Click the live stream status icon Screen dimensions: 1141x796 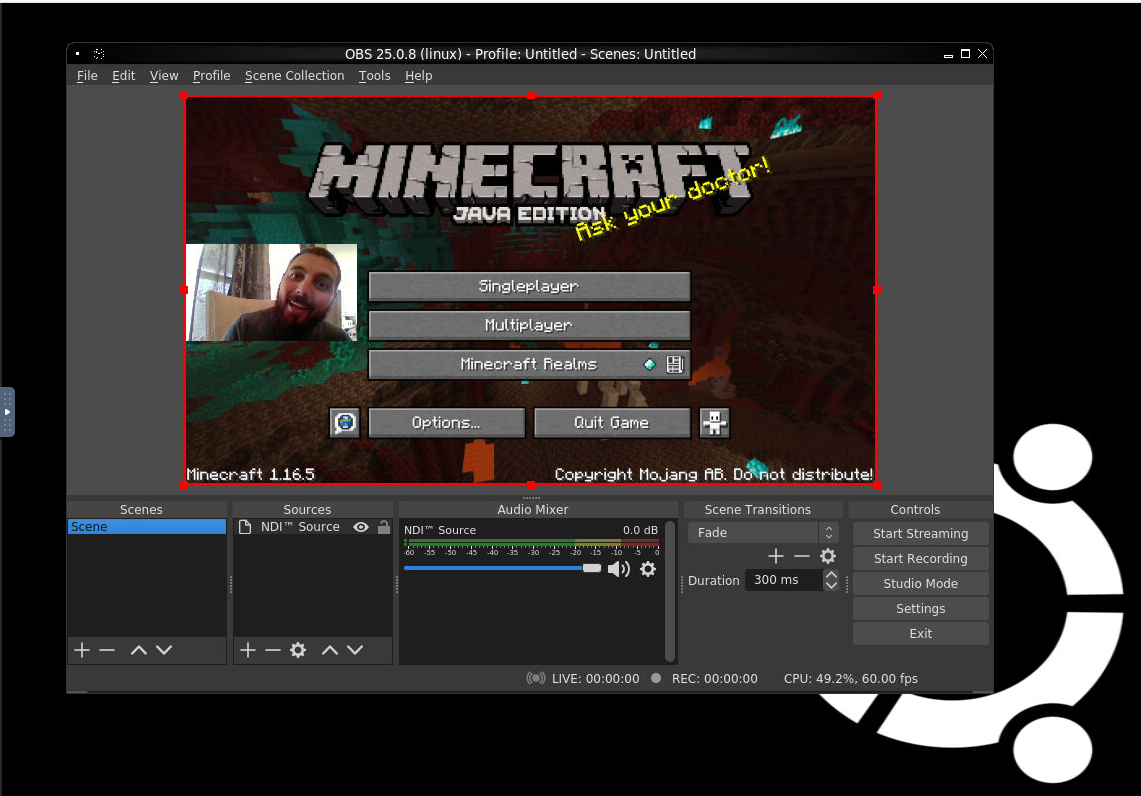(x=536, y=678)
